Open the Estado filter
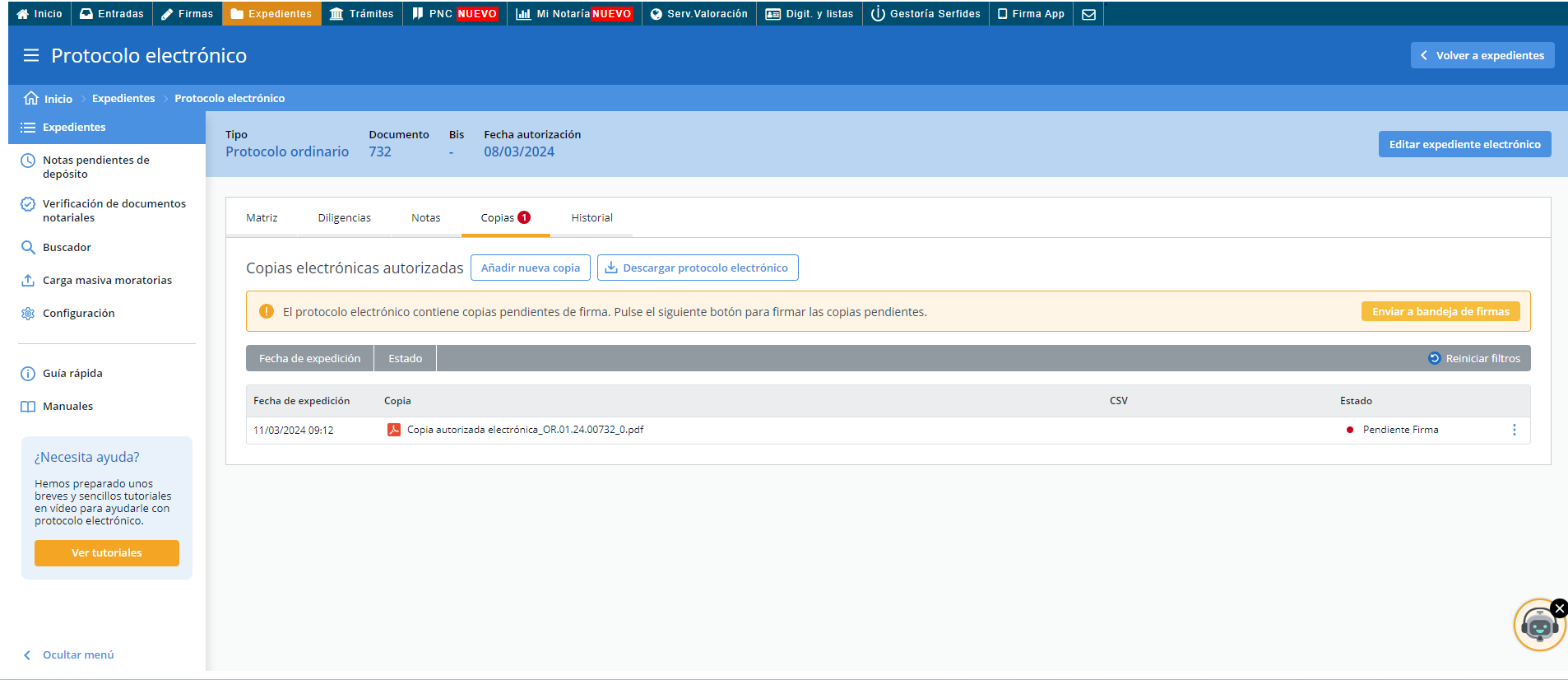Image resolution: width=1568 pixels, height=680 pixels. [405, 358]
